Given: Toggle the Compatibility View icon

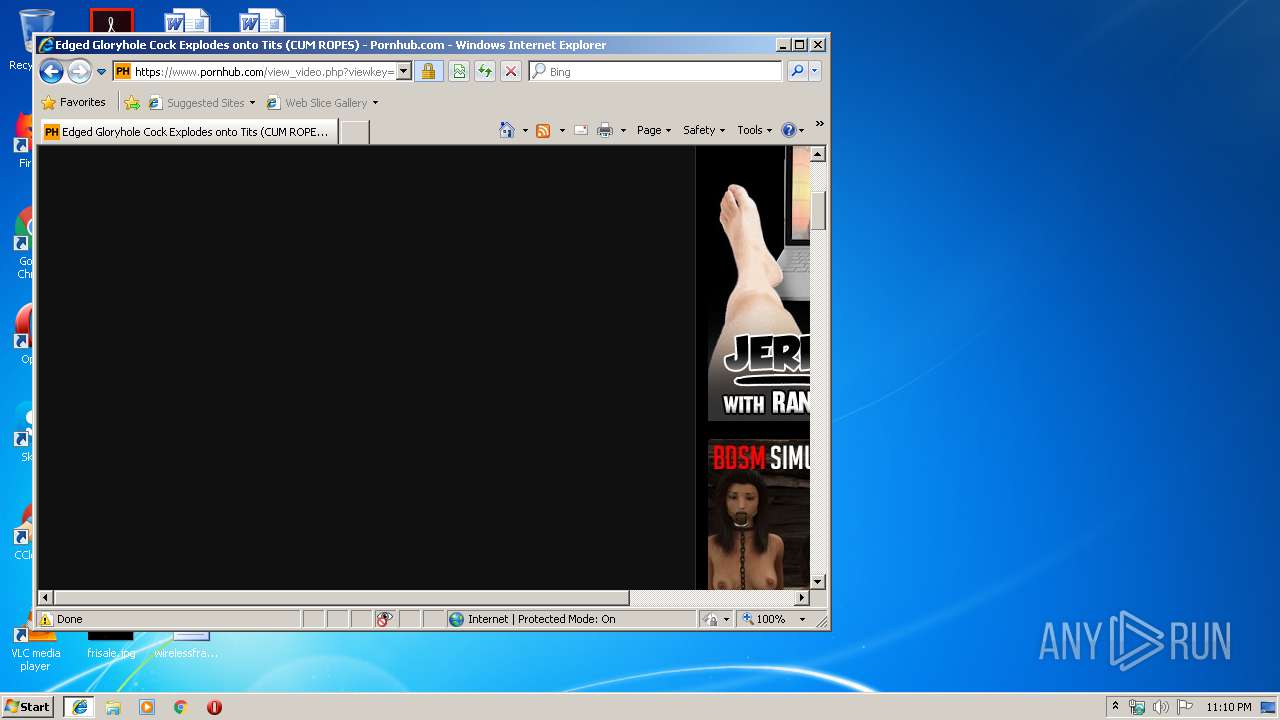Looking at the screenshot, I should click(459, 71).
